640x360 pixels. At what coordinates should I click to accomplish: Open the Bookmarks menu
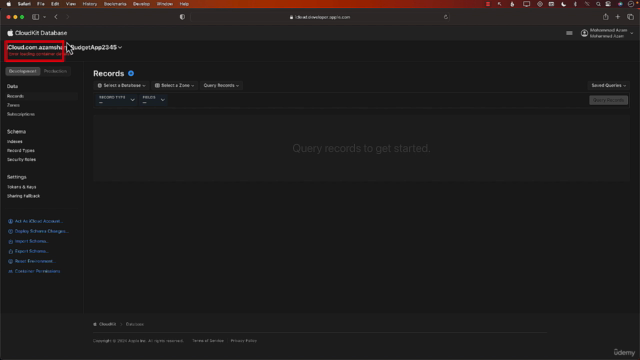(115, 4)
